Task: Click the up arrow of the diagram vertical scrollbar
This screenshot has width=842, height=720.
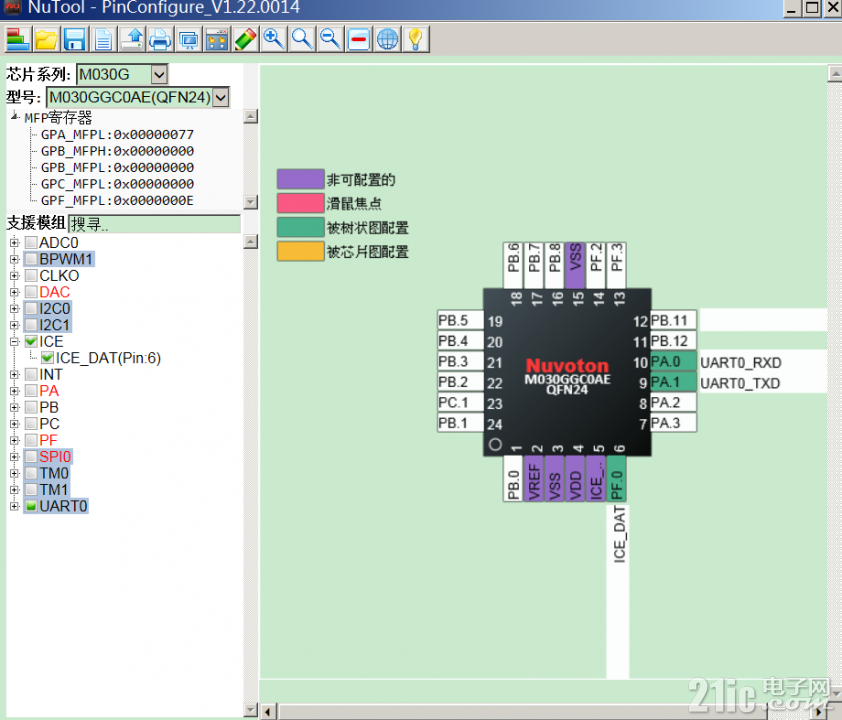Action: tap(834, 74)
